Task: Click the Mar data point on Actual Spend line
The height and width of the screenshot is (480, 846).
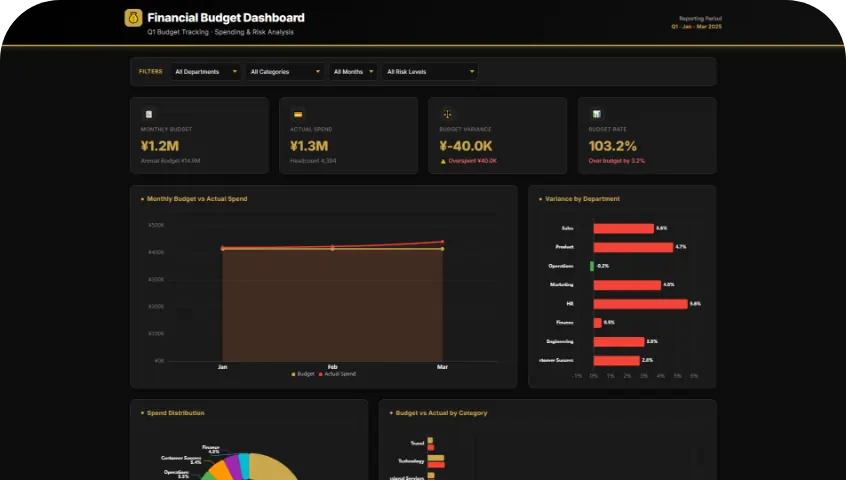Action: point(442,242)
